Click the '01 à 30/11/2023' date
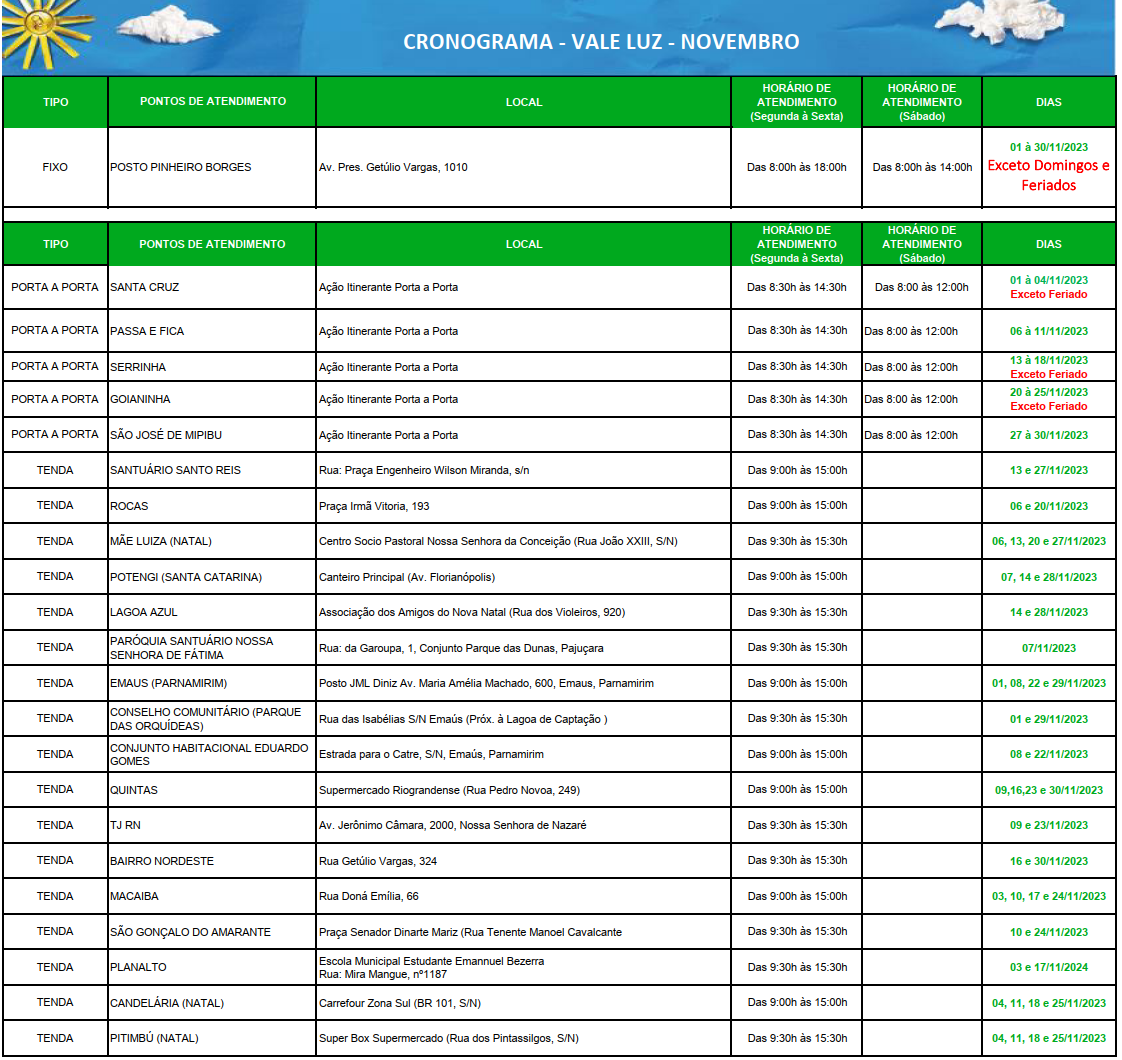Viewport: 1122px width, 1060px height. 1048,147
